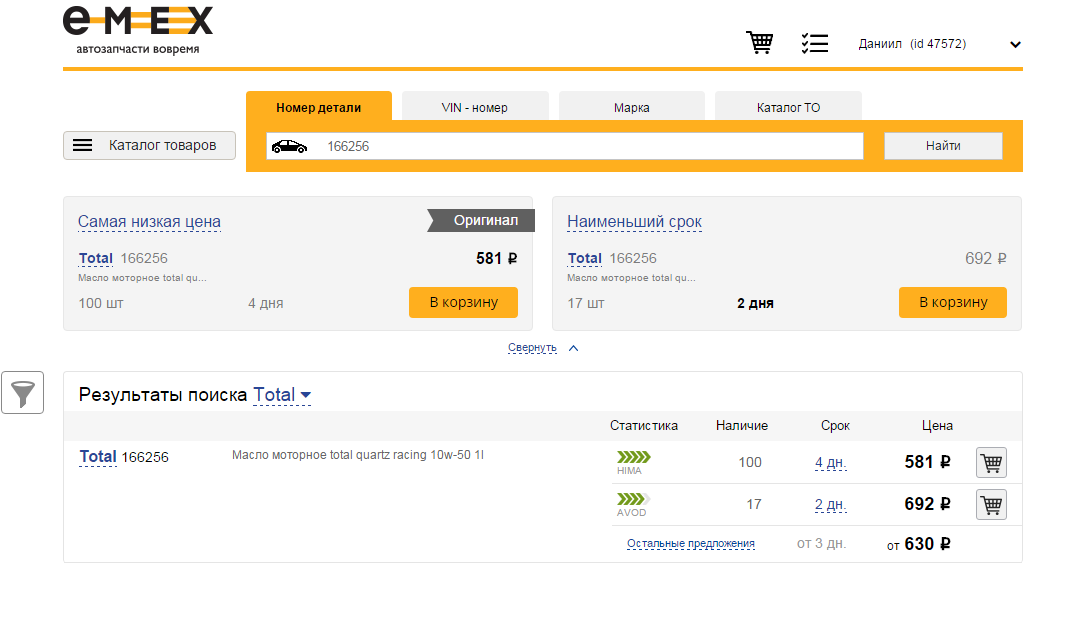The image size is (1091, 630).
Task: Click the Наличие column header
Action: 742,425
